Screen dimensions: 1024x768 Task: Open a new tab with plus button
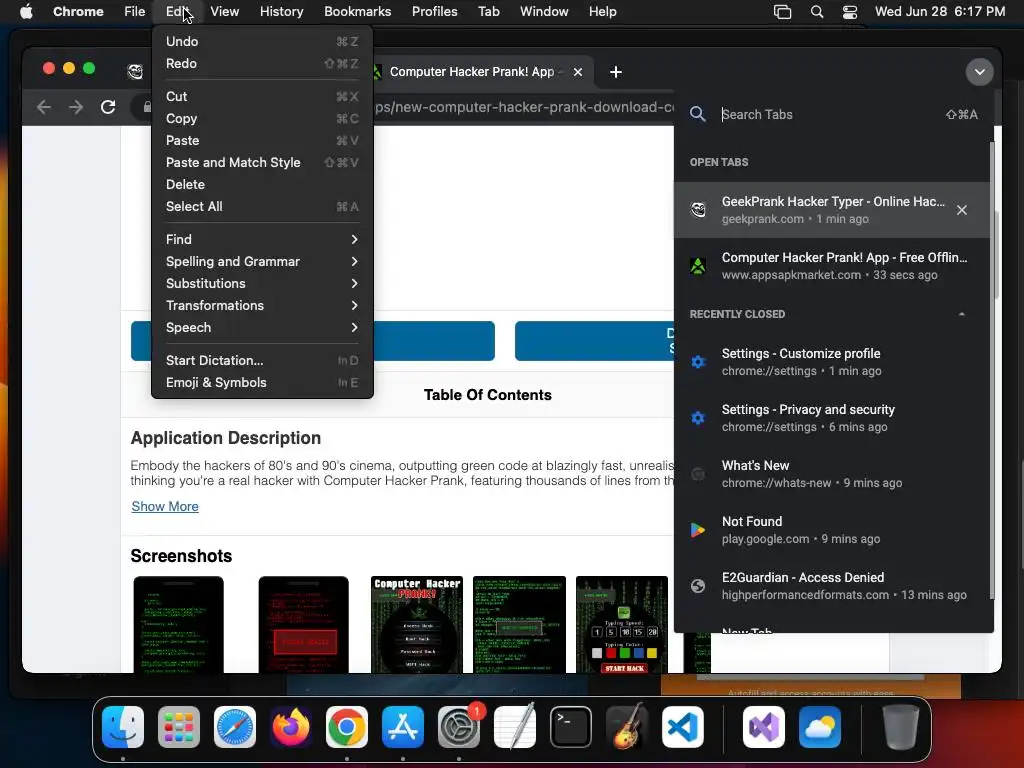pos(616,72)
